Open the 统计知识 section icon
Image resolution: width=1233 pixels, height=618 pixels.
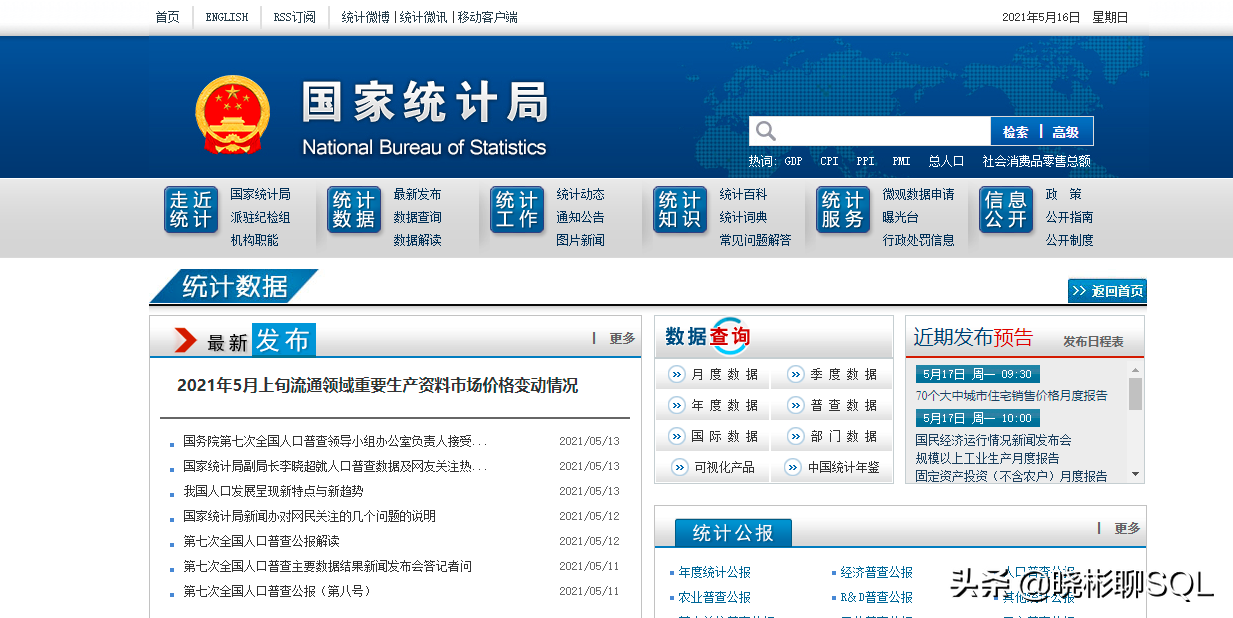[x=680, y=210]
